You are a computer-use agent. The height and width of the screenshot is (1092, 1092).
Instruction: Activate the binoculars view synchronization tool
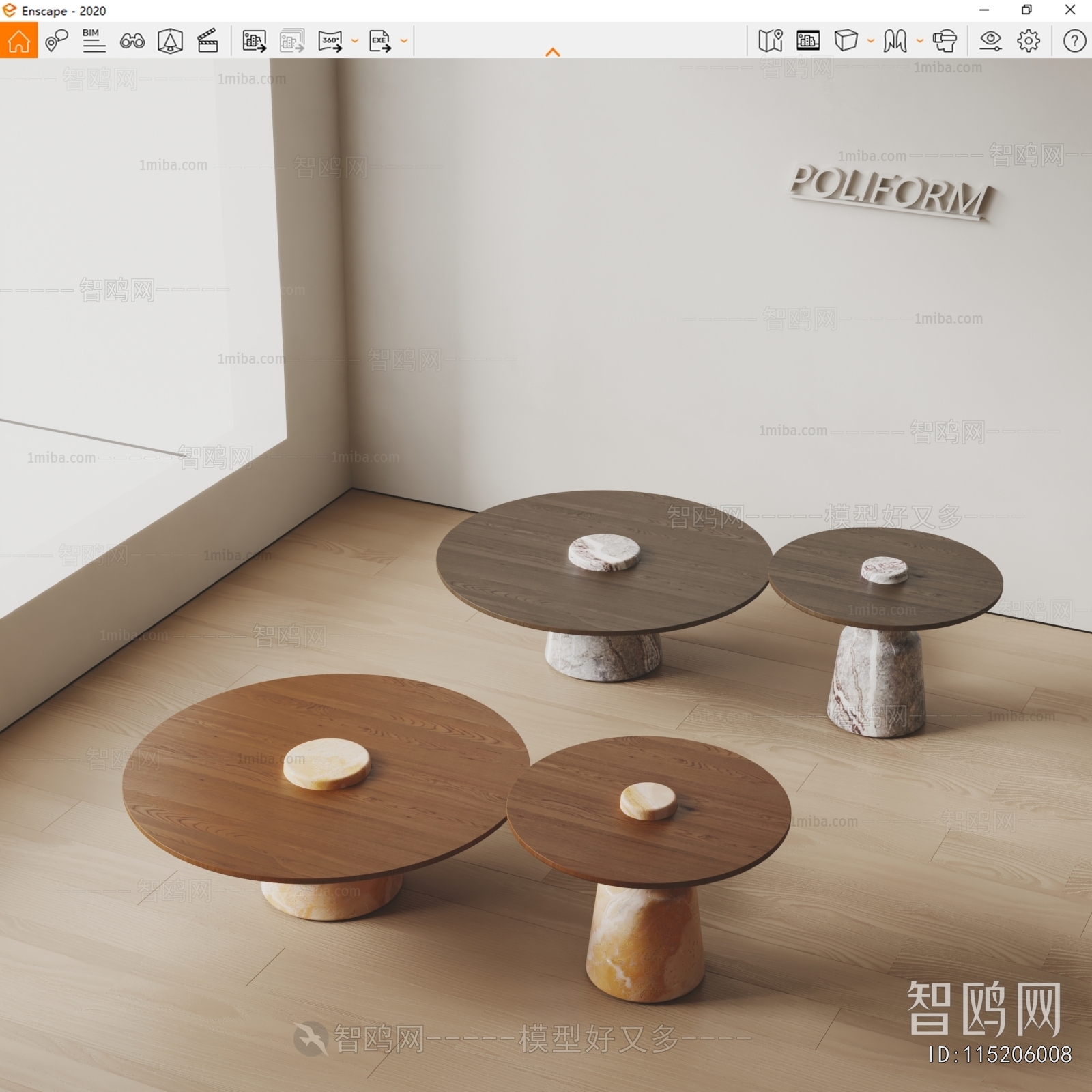(134, 41)
